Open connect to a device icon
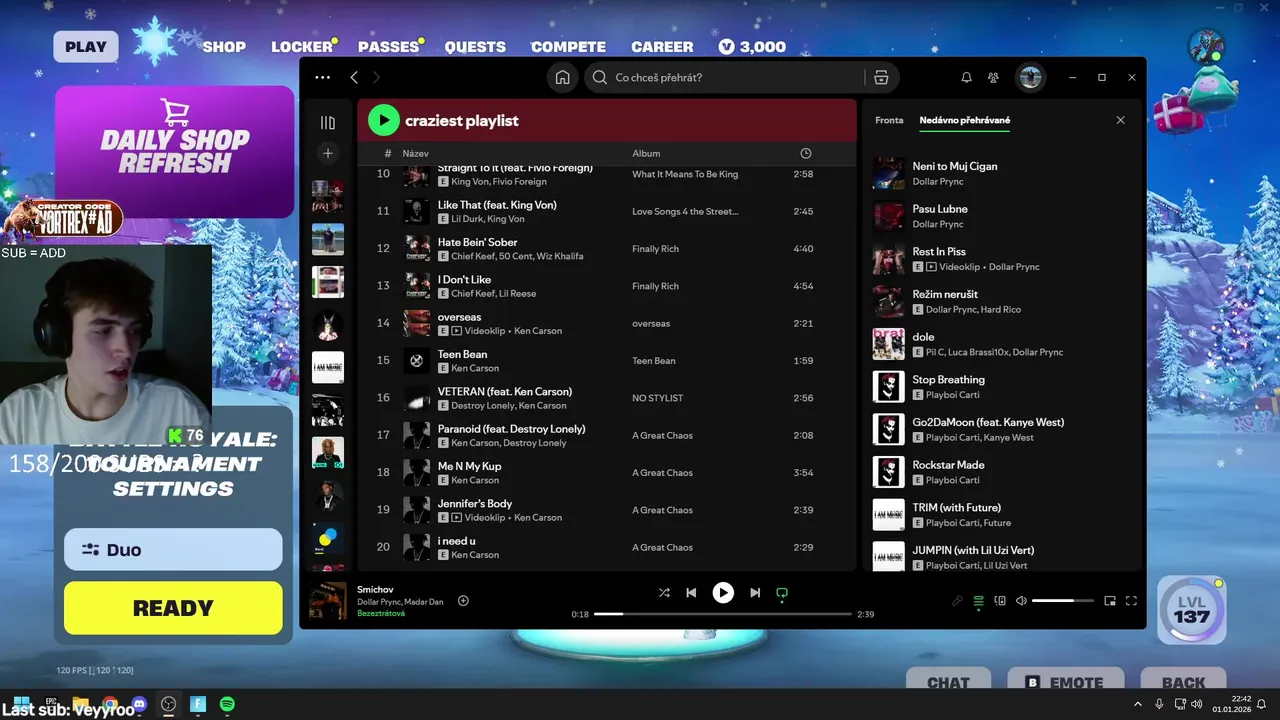The height and width of the screenshot is (720, 1280). click(1000, 601)
